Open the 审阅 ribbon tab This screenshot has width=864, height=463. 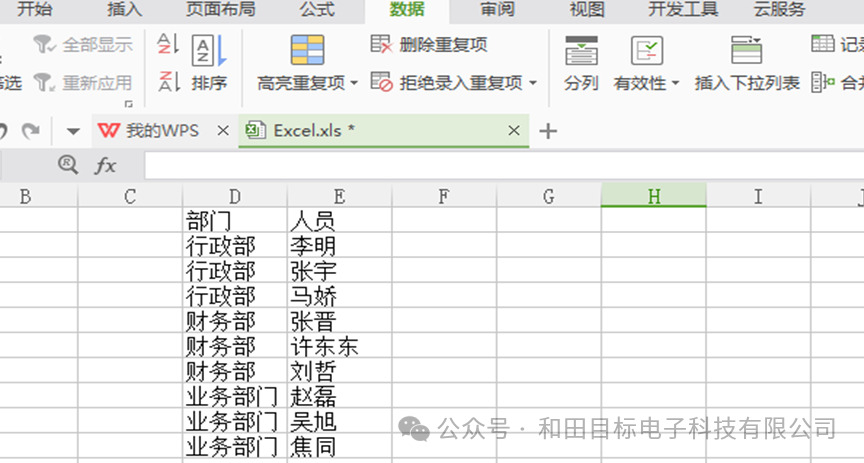click(x=497, y=9)
